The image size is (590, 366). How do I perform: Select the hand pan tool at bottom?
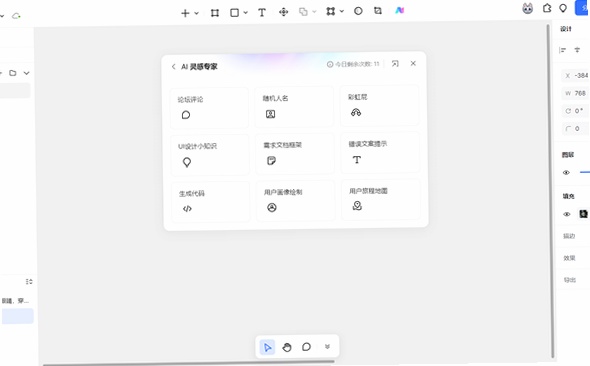pos(287,347)
